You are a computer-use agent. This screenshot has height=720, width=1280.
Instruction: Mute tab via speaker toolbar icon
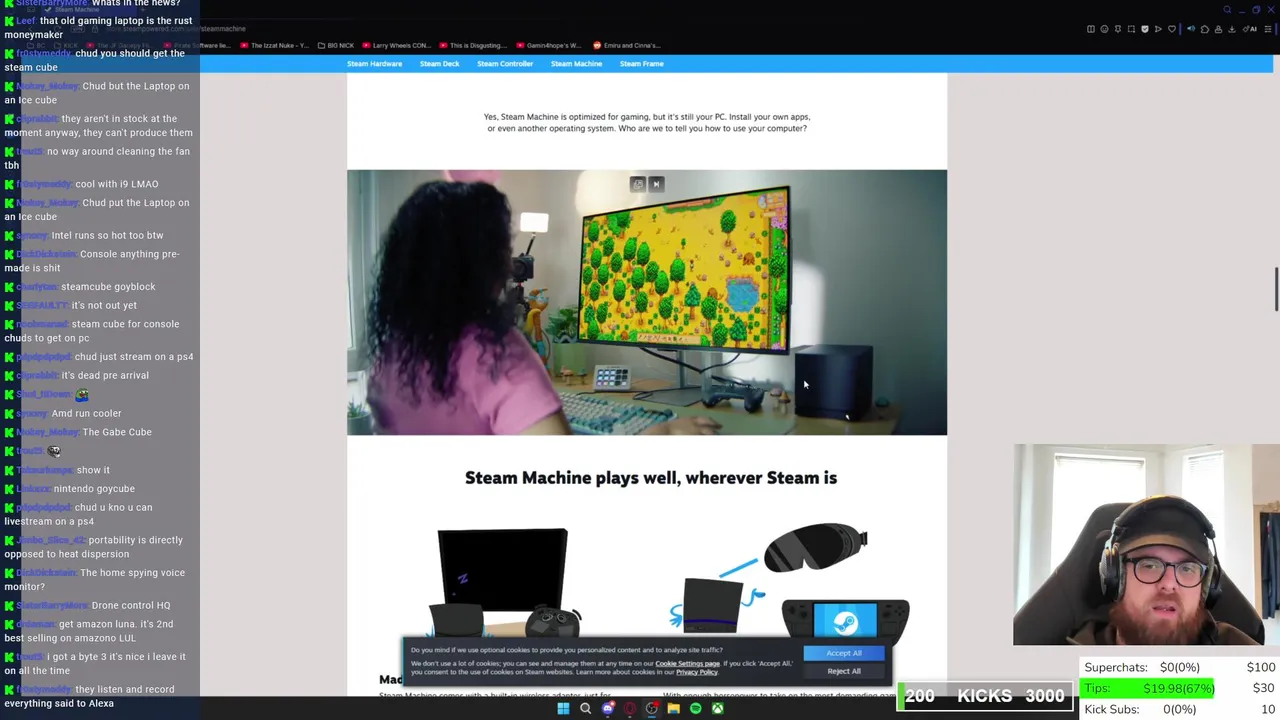tap(1191, 29)
